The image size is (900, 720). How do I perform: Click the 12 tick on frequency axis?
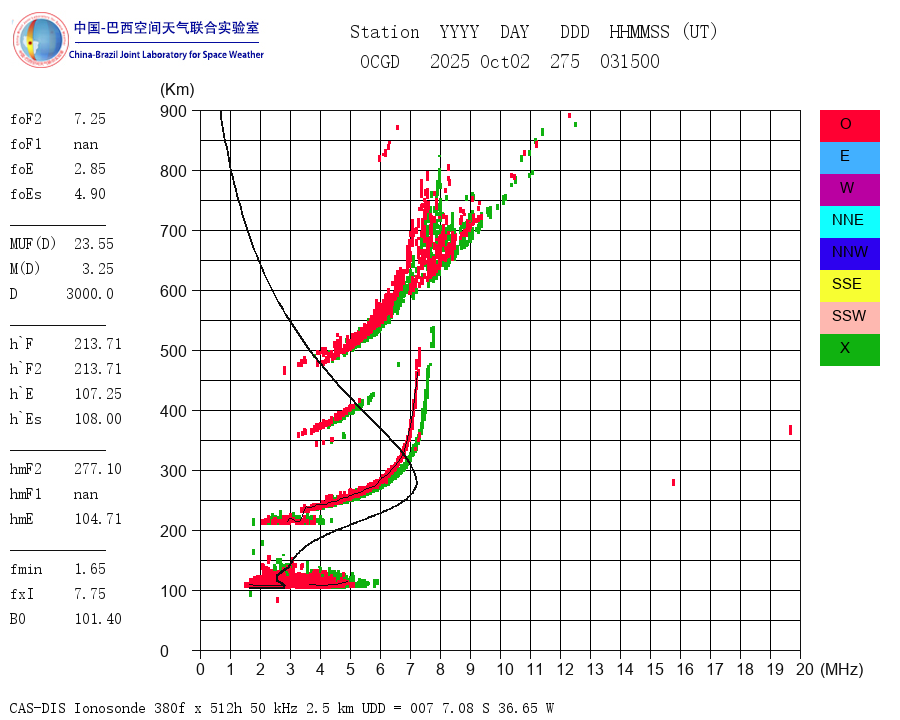tap(565, 669)
